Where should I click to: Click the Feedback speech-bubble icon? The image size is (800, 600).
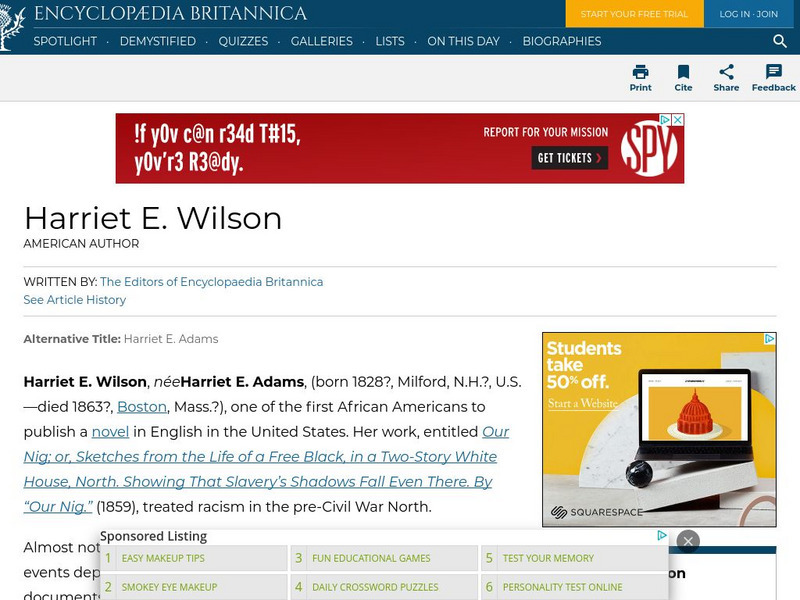[x=772, y=71]
